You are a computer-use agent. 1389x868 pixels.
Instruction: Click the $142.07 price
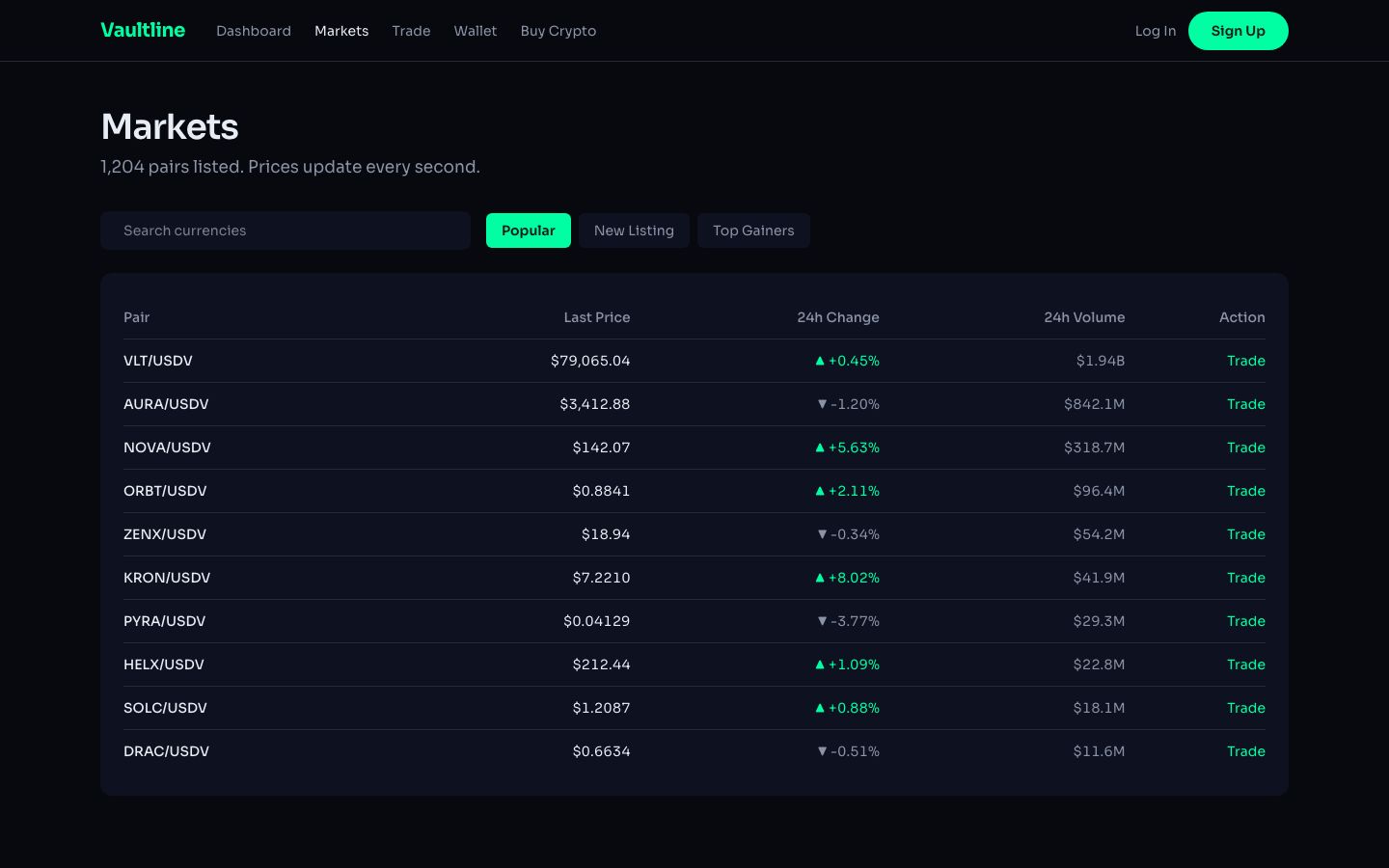point(601,448)
